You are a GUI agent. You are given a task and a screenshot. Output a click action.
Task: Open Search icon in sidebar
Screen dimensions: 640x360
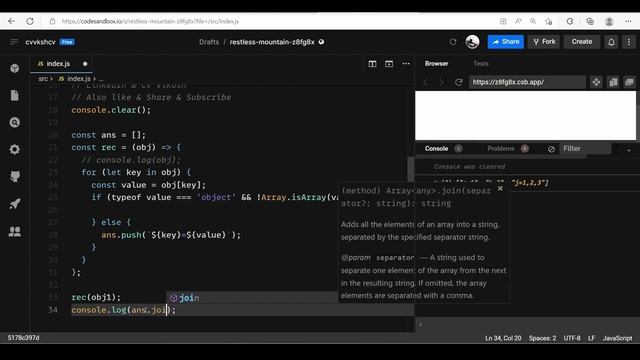(15, 122)
